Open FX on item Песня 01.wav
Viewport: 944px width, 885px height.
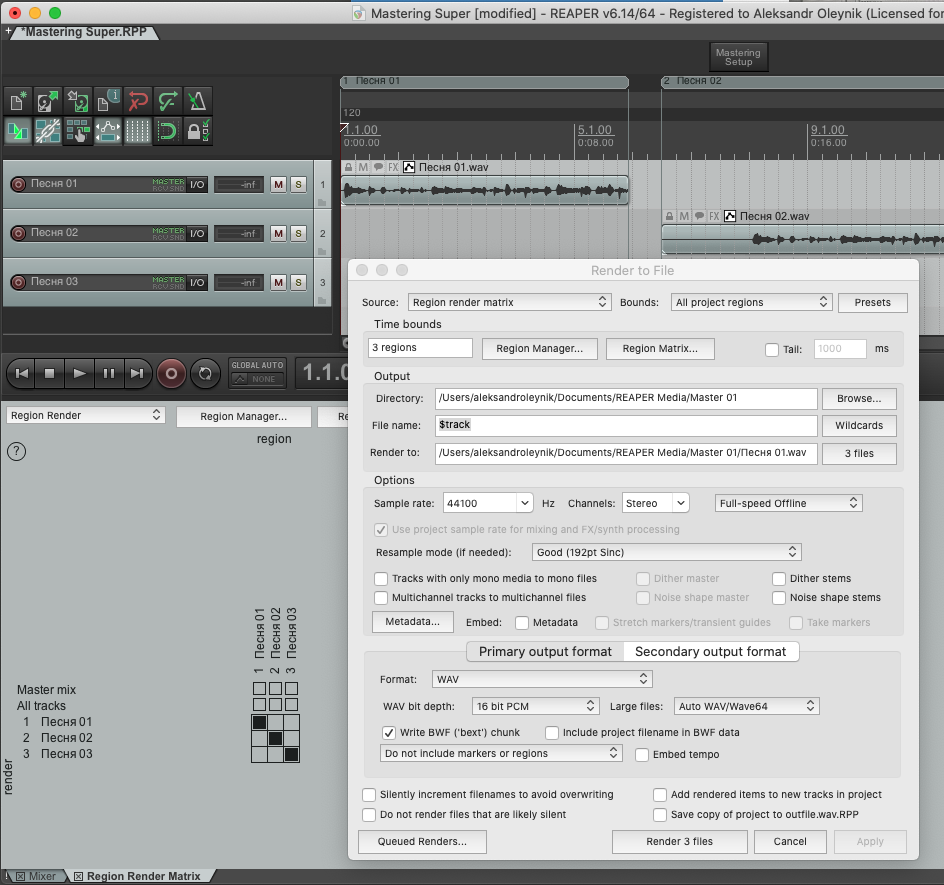(393, 167)
